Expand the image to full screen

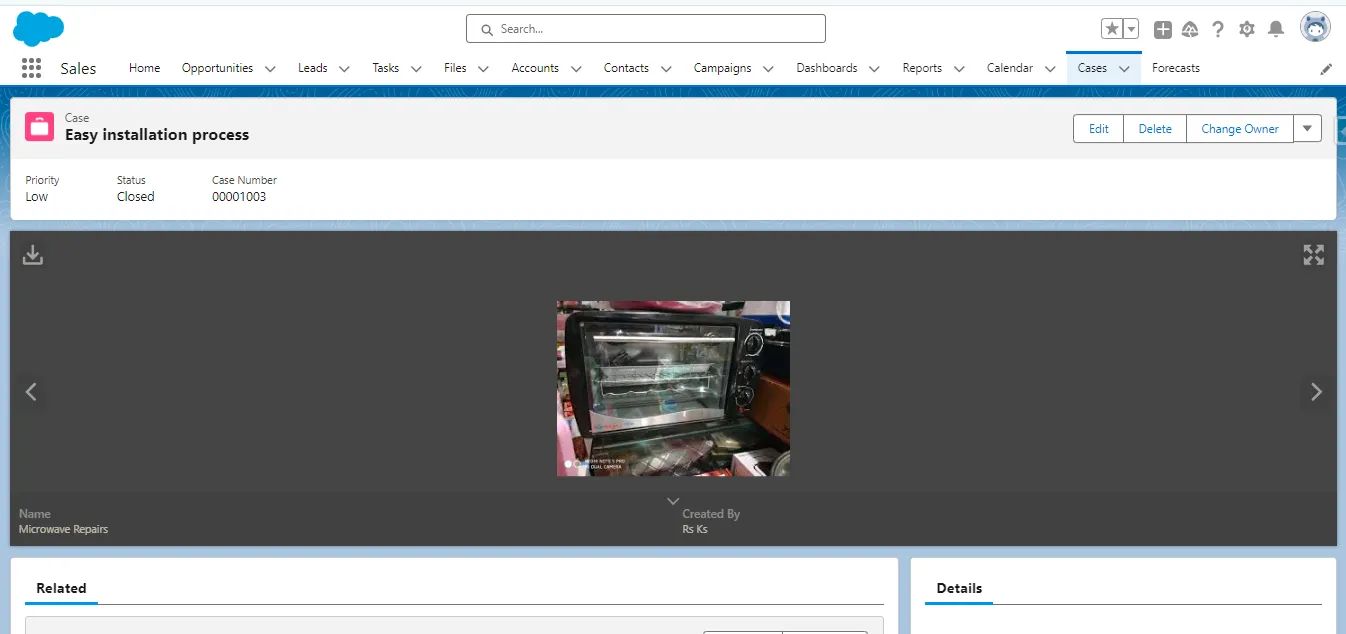pyautogui.click(x=1314, y=254)
